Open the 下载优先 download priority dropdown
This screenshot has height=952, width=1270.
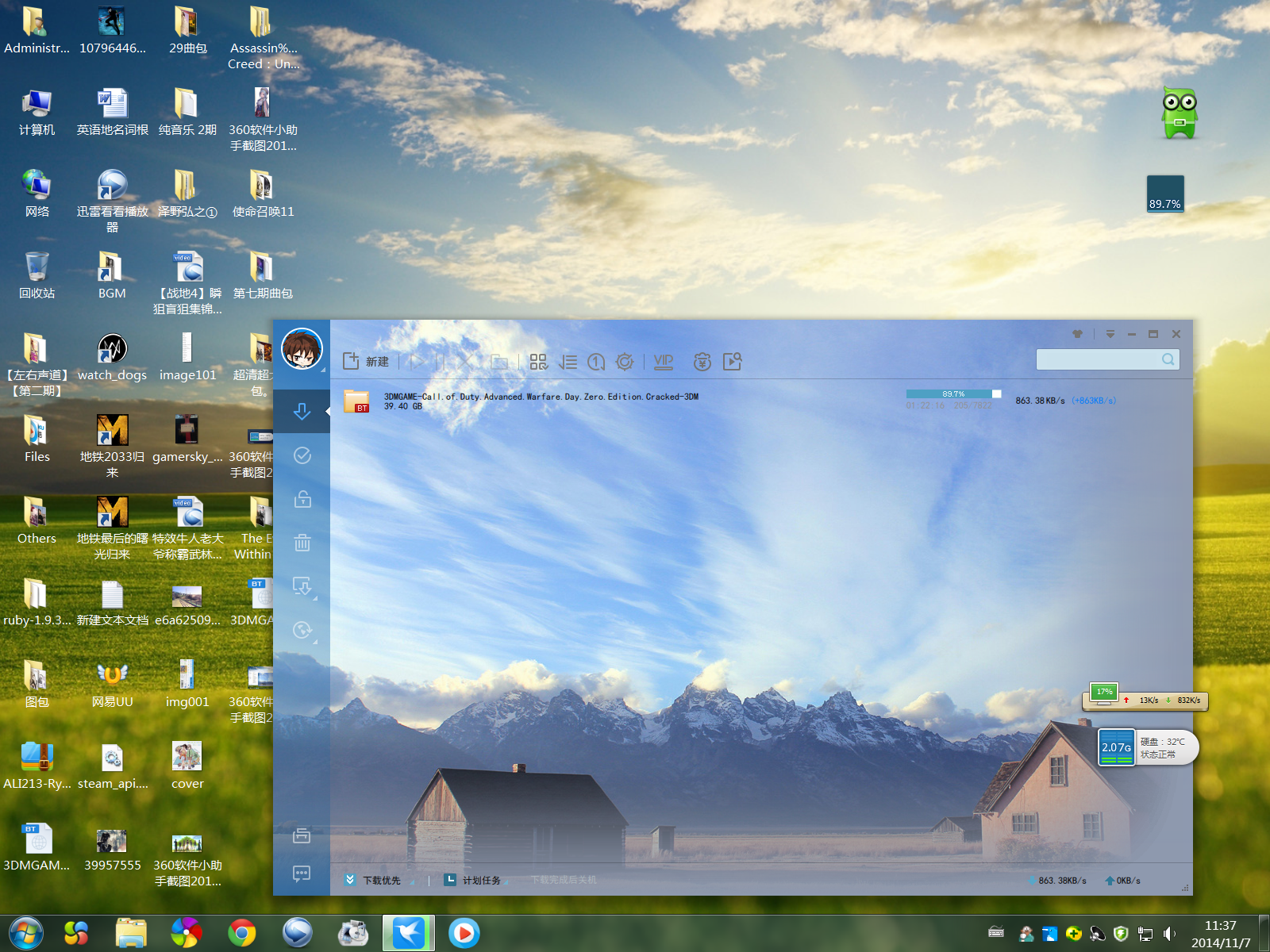(379, 881)
